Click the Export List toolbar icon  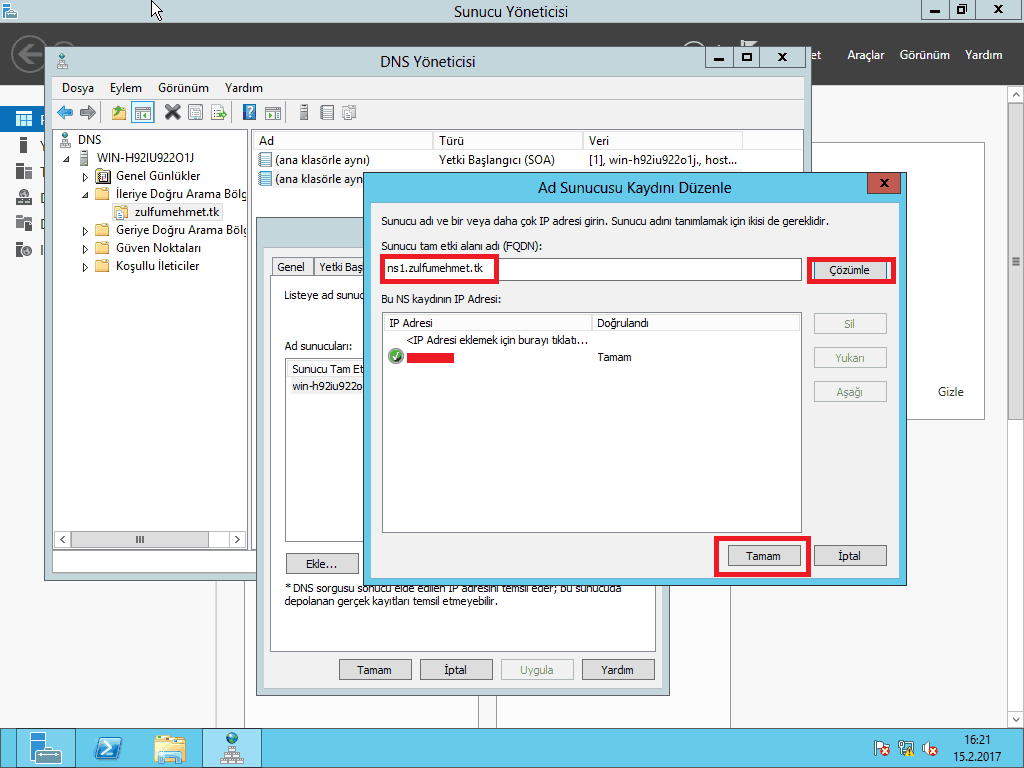click(x=219, y=112)
